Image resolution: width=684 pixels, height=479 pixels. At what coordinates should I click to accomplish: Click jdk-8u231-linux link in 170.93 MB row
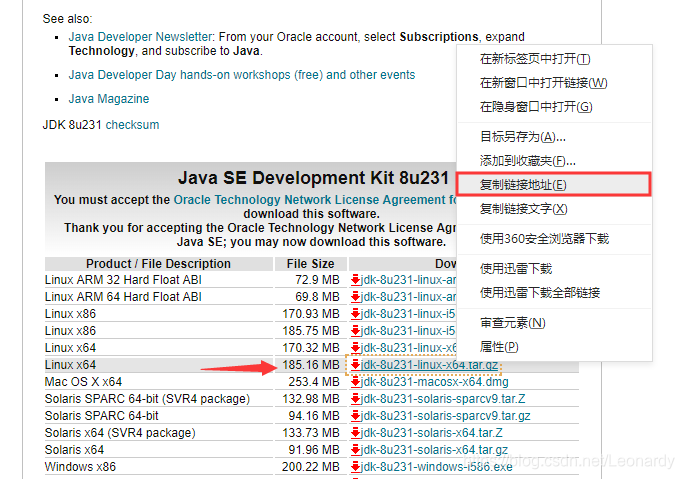[x=408, y=314]
